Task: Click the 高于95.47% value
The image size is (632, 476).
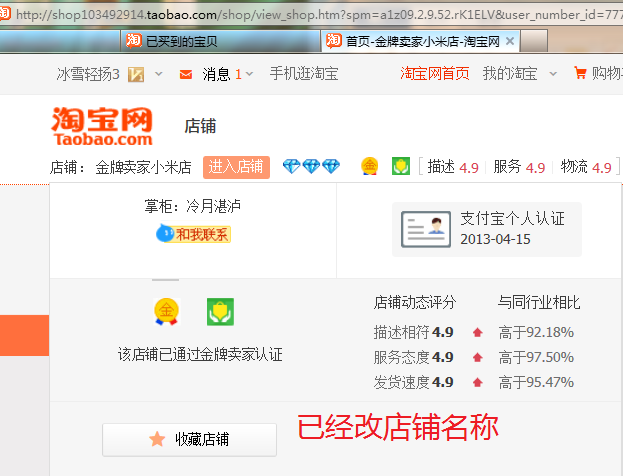Action: [x=536, y=382]
